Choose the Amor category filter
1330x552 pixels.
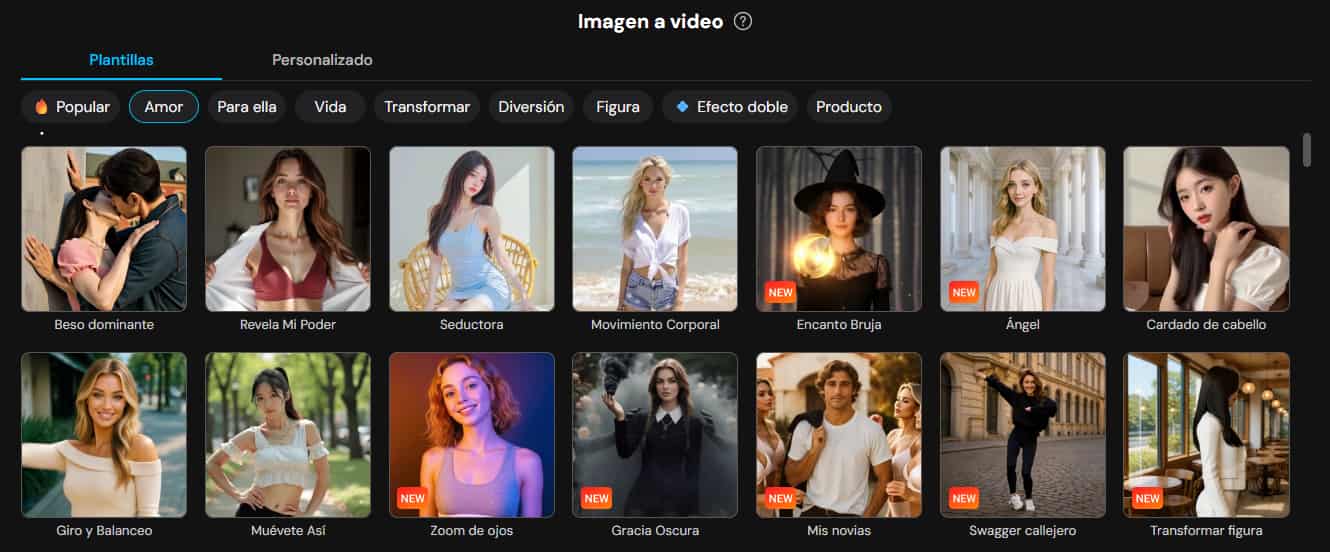pyautogui.click(x=164, y=107)
